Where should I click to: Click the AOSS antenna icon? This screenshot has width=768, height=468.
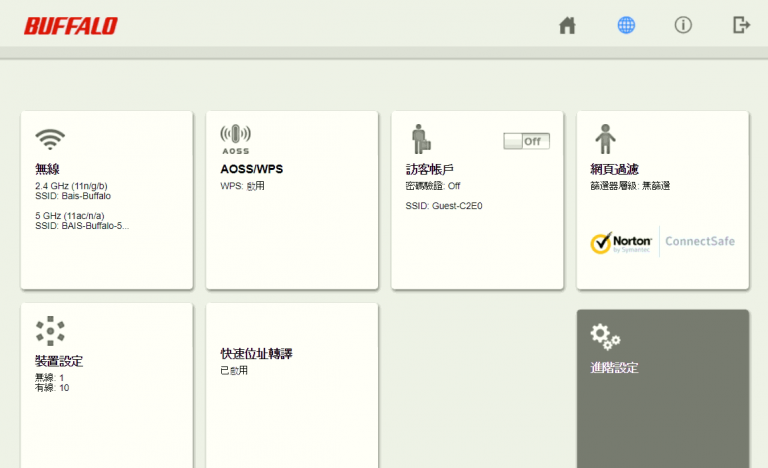coord(235,137)
